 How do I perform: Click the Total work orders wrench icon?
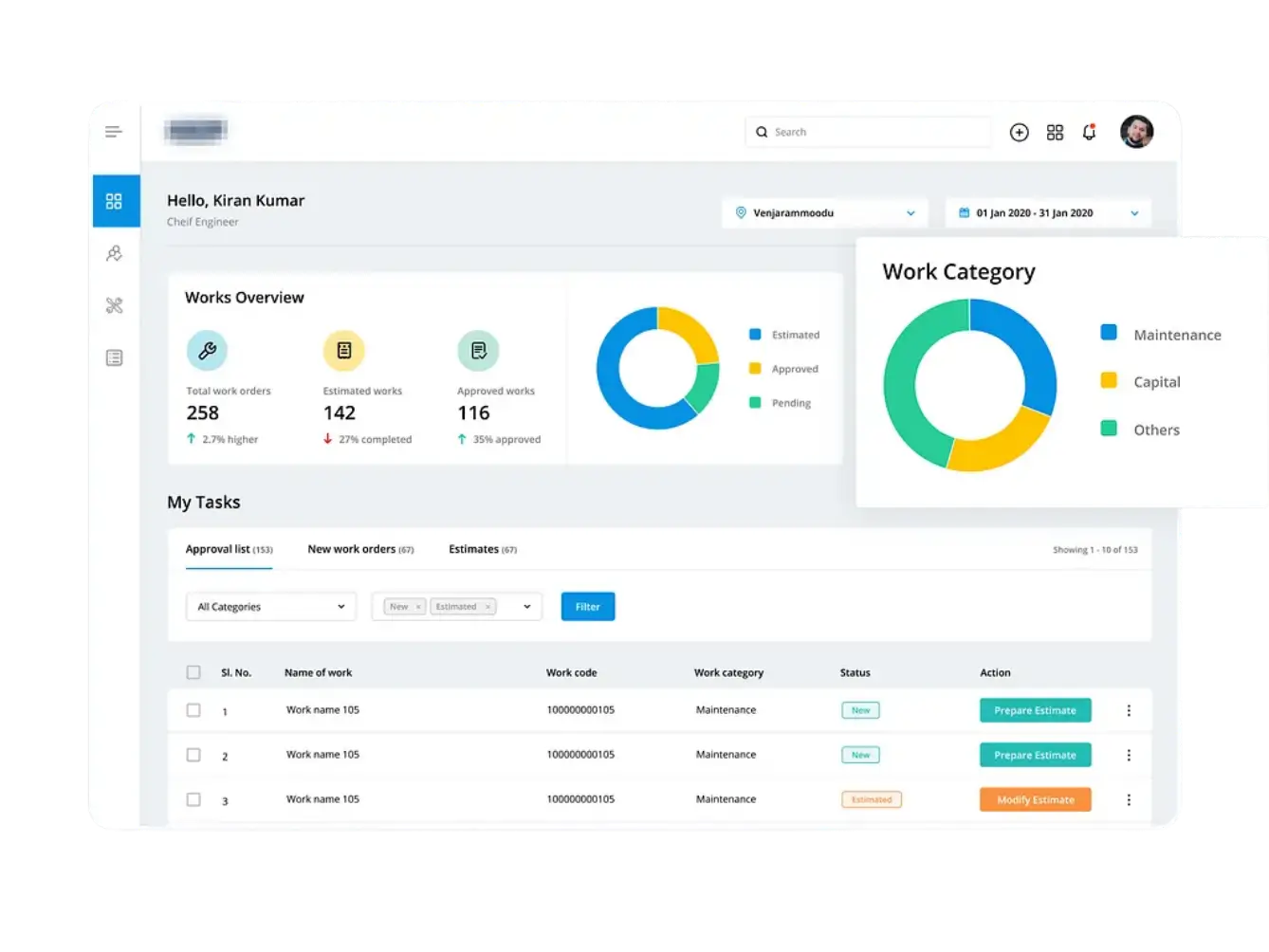pos(207,351)
